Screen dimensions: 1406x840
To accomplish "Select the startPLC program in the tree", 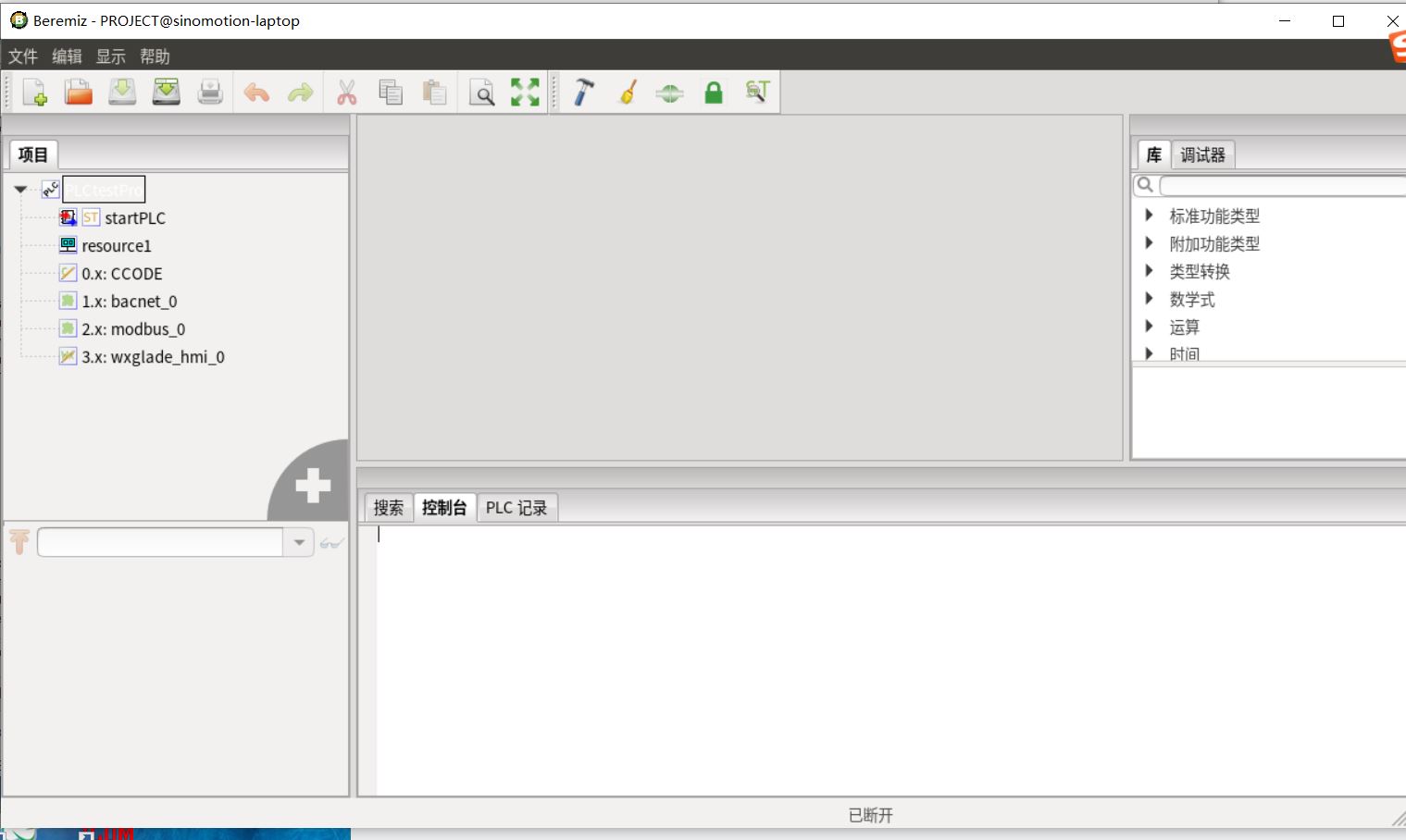I will [135, 217].
